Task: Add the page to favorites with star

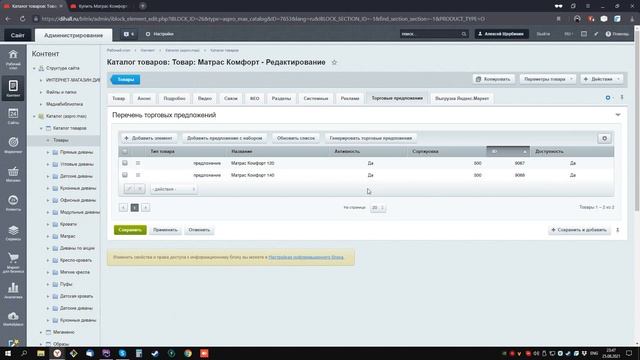Action: (x=334, y=62)
